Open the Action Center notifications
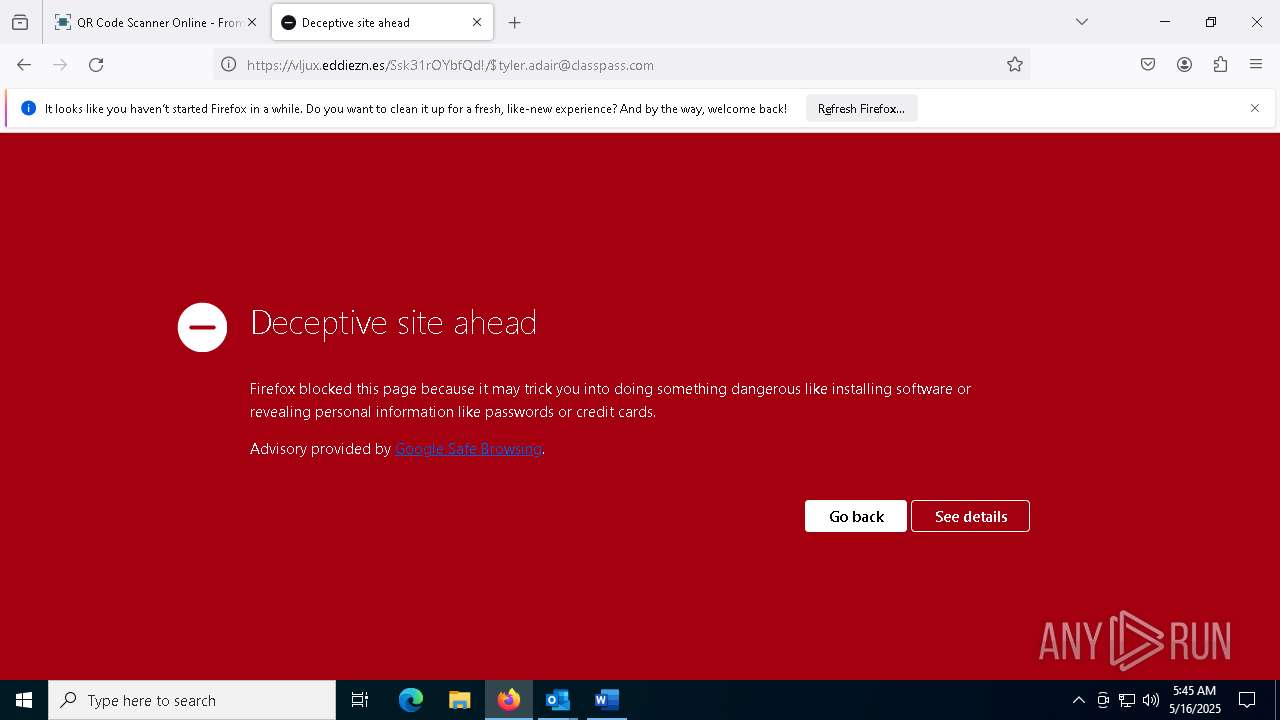 pyautogui.click(x=1247, y=700)
